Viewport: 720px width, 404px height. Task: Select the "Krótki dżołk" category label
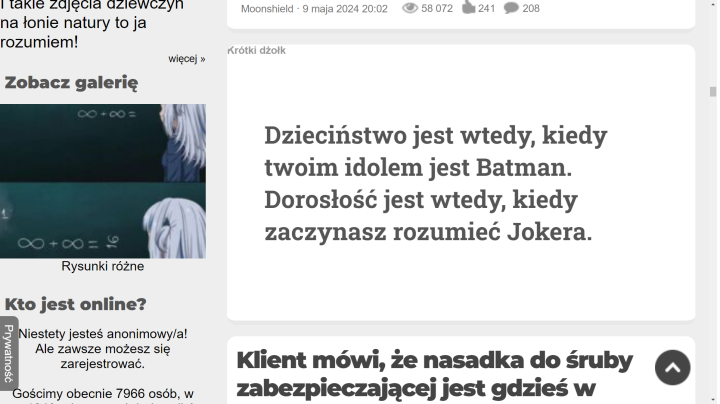257,50
